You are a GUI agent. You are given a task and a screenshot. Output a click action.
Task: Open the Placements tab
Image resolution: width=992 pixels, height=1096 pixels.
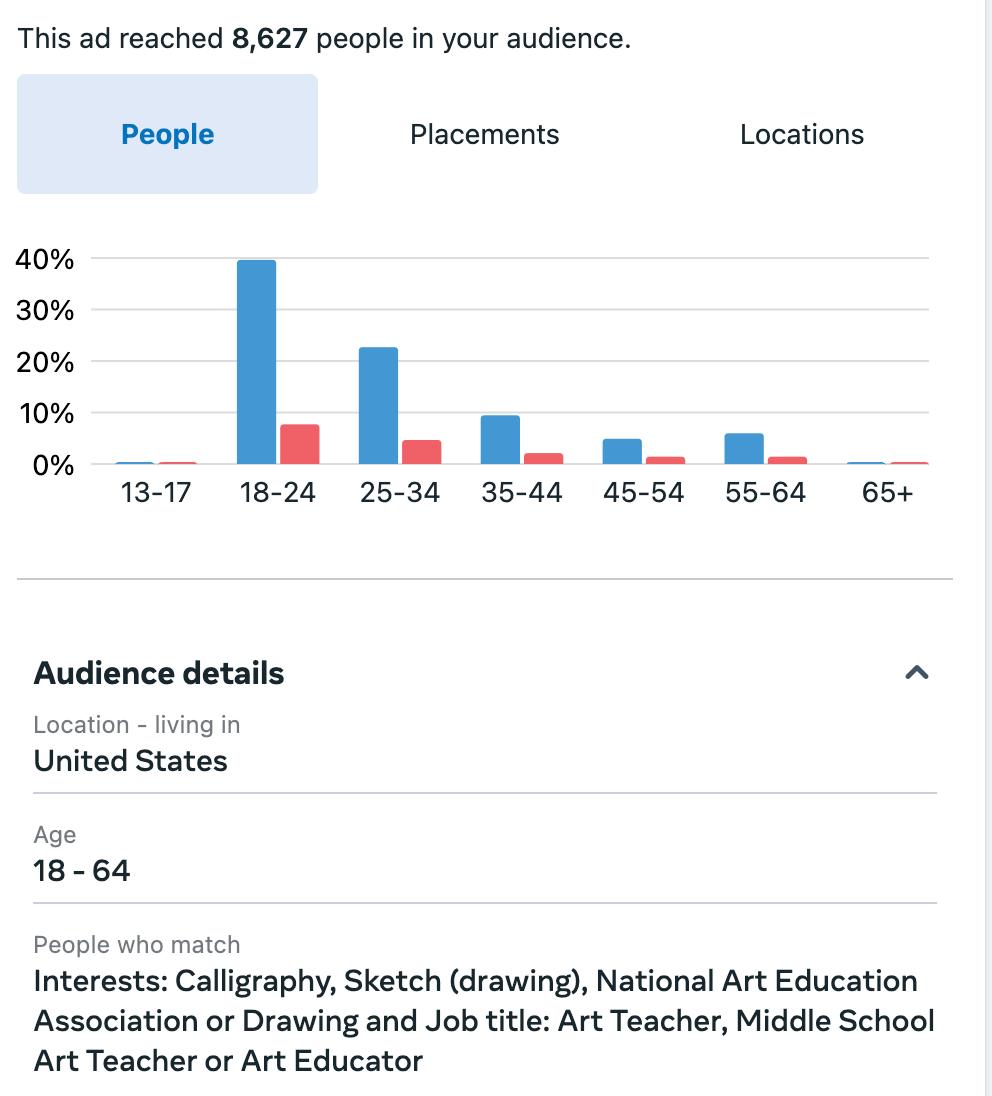484,134
